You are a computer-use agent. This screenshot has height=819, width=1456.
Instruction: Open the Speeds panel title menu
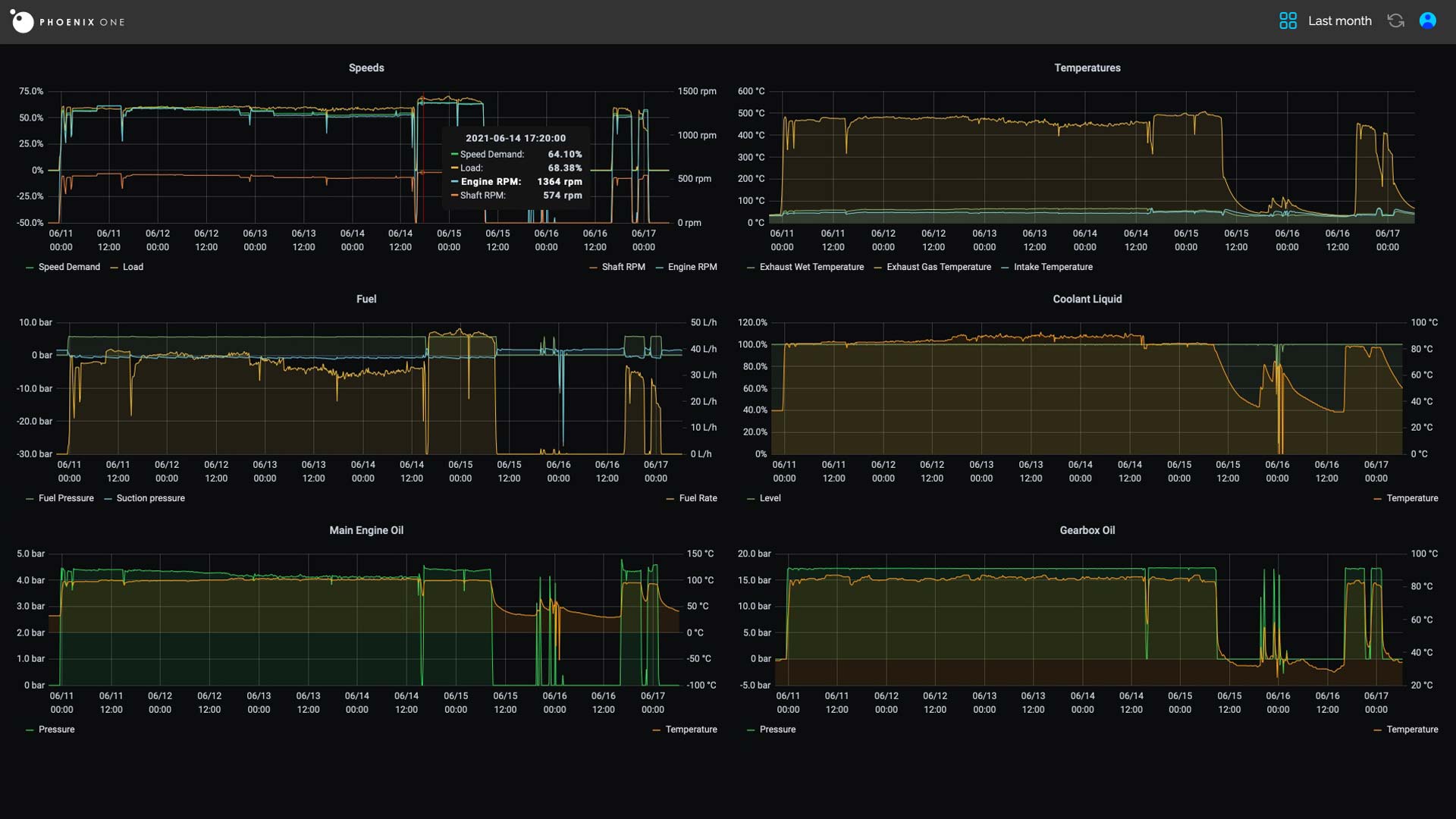(x=366, y=68)
